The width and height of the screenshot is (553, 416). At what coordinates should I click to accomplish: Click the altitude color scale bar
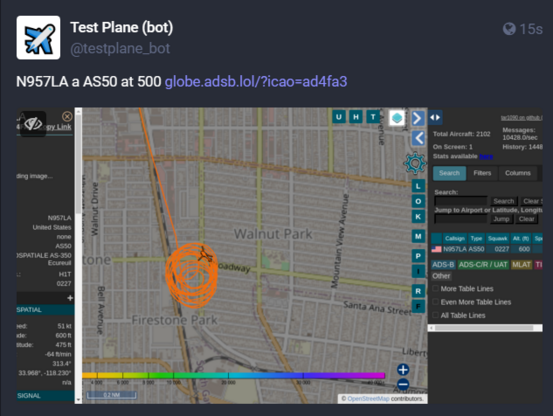(x=233, y=375)
